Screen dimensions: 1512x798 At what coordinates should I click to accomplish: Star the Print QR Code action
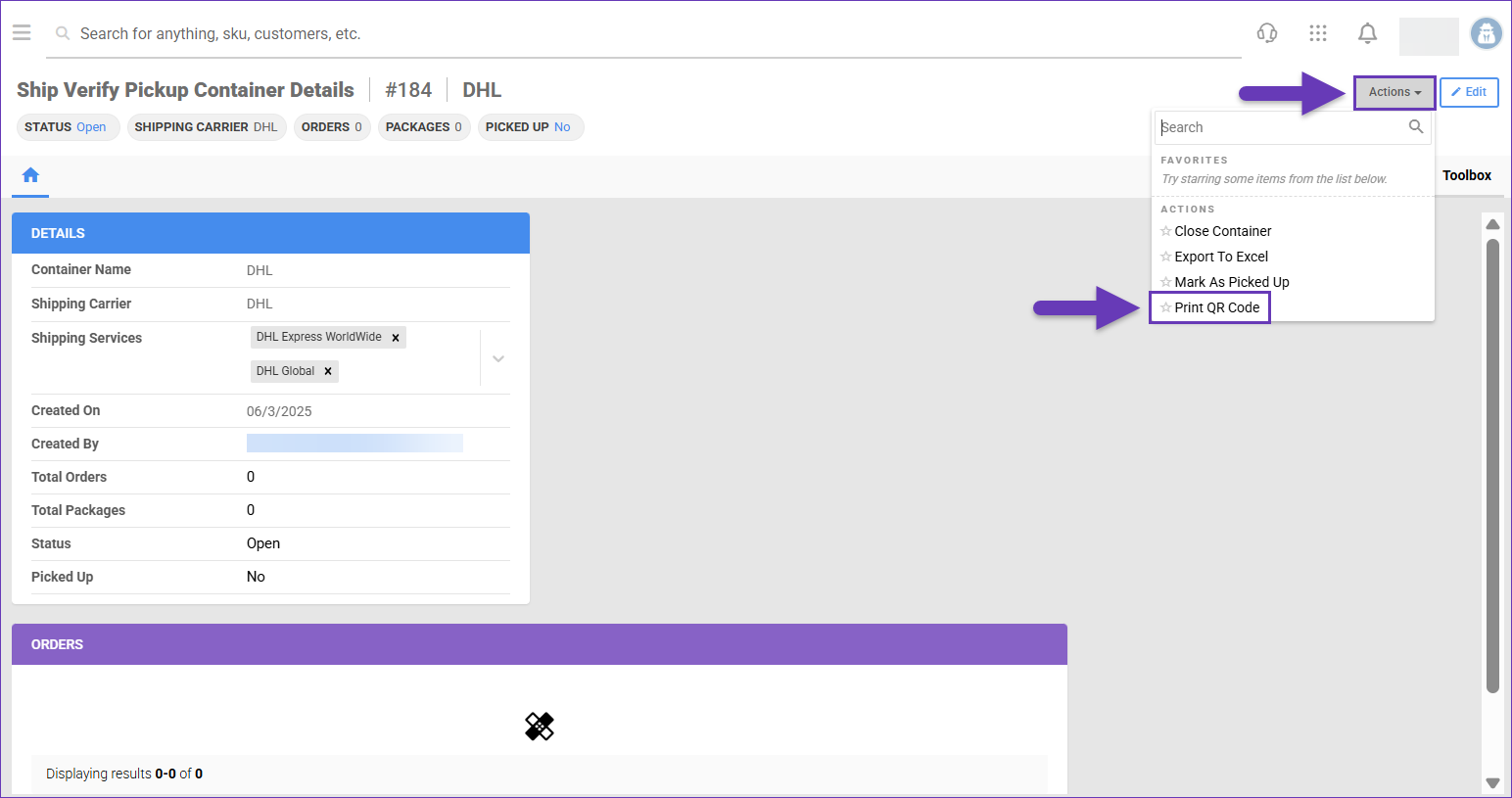click(x=1166, y=307)
